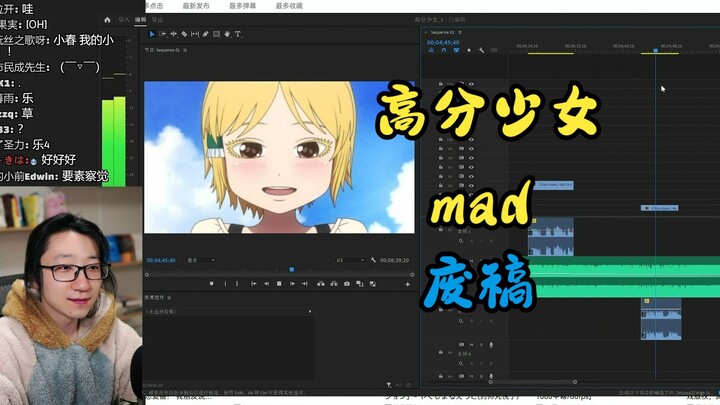
Task: Toggle sync lock on the blue-clip track
Action: (x=461, y=186)
